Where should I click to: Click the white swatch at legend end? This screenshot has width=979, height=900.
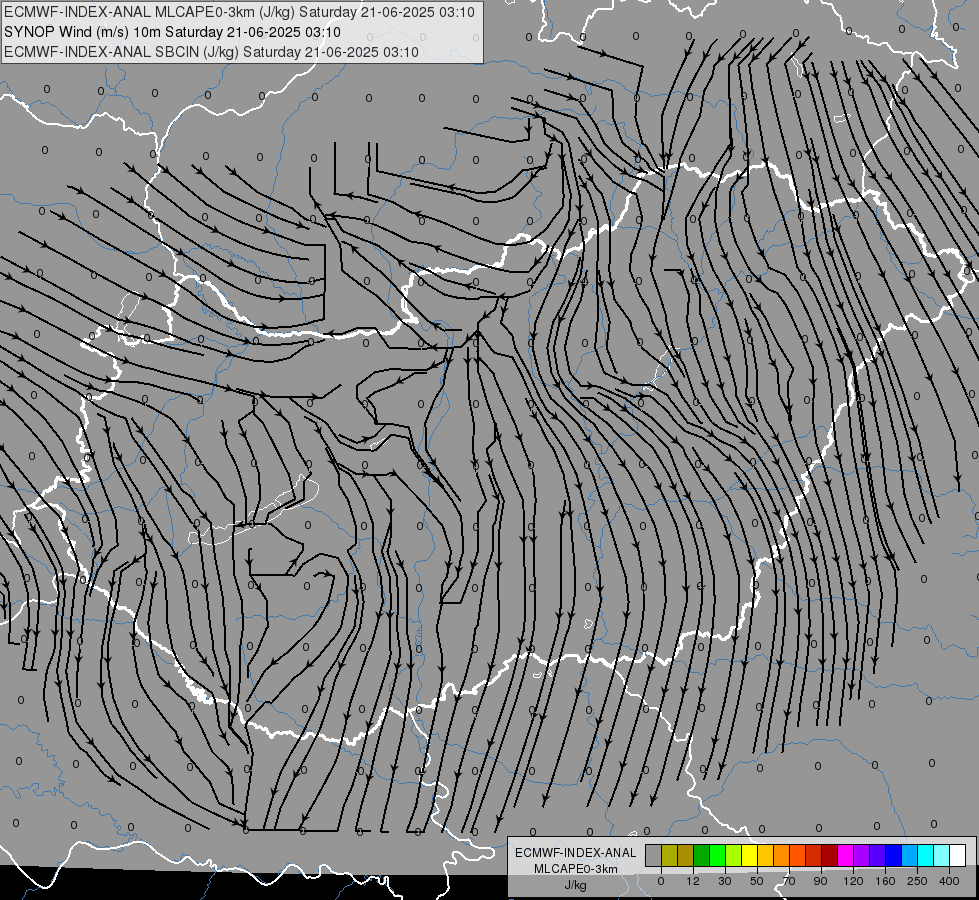(x=958, y=855)
